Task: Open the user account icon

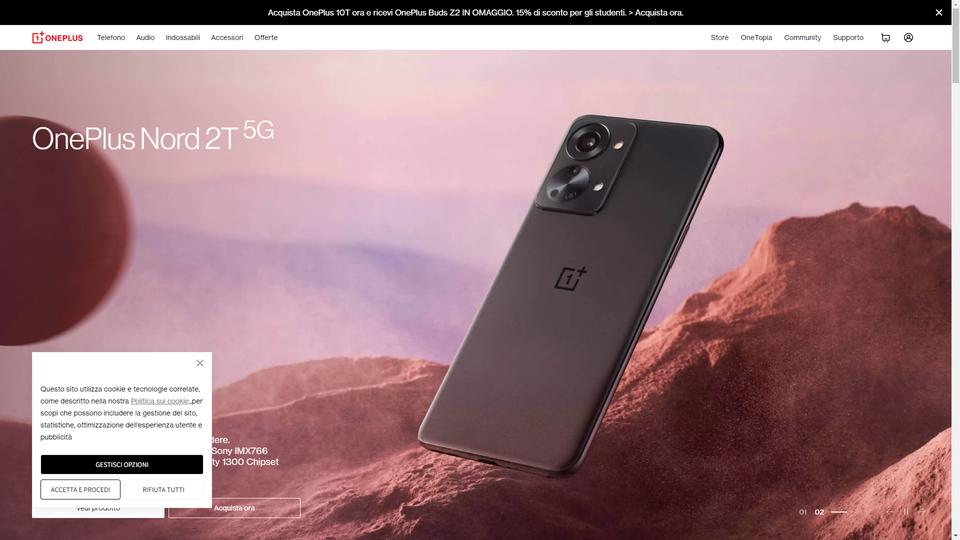Action: pyautogui.click(x=909, y=37)
